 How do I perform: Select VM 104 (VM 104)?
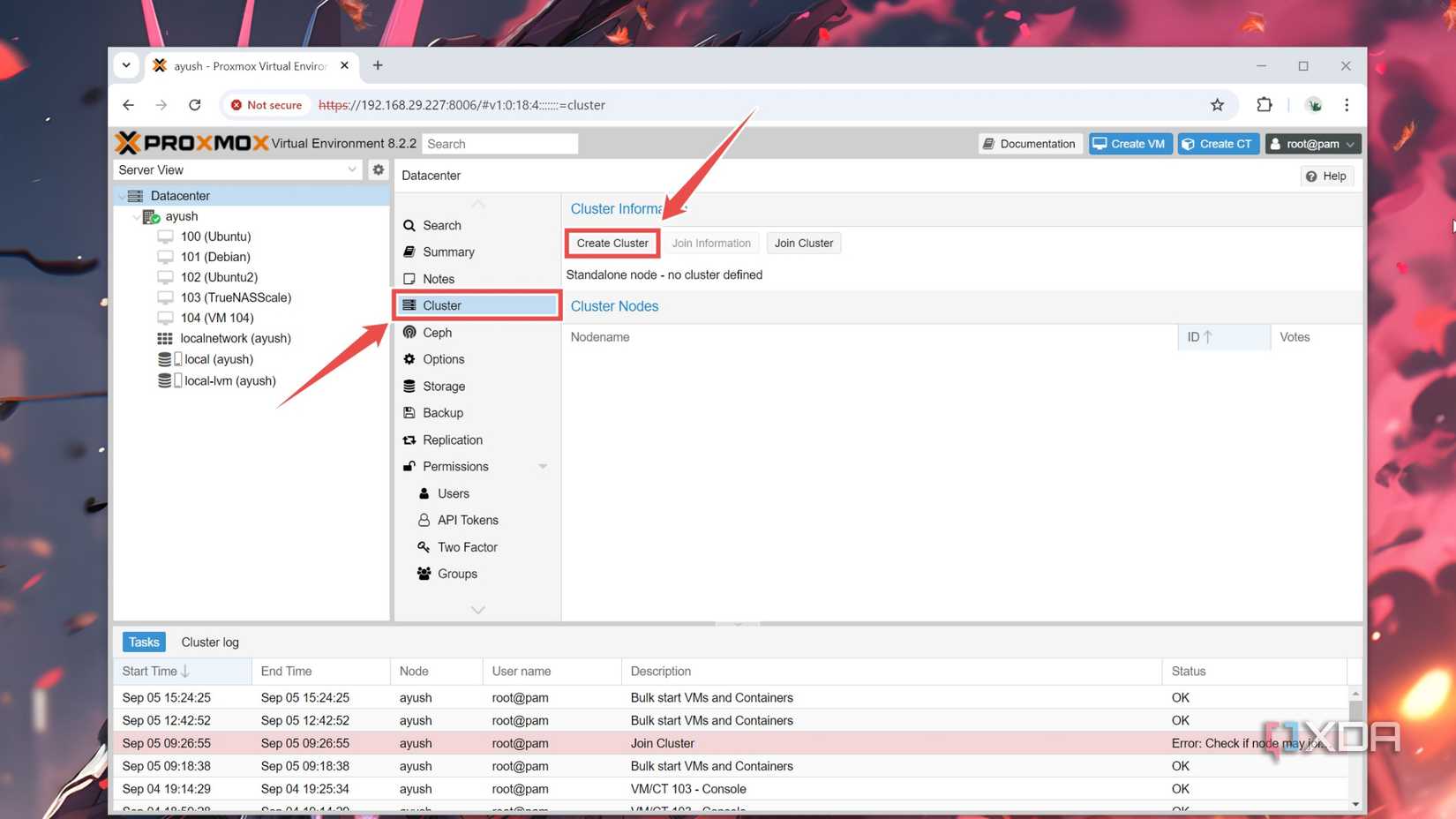click(x=216, y=318)
